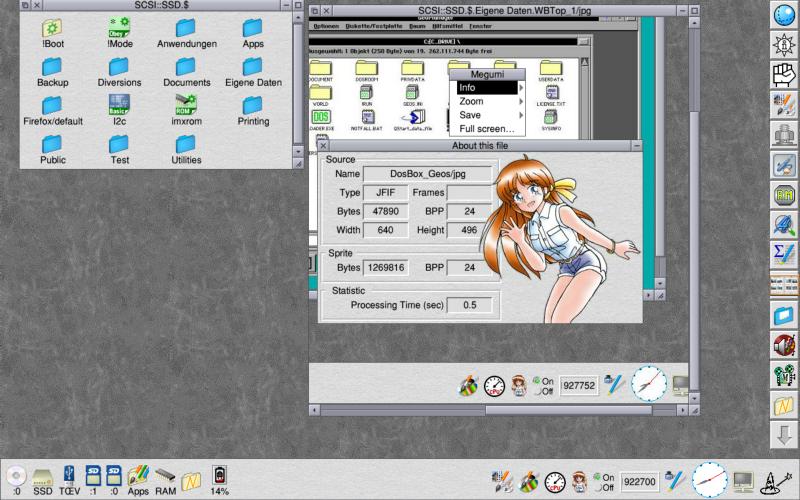This screenshot has height=500, width=800.
Task: Select the imxrom ROM file icon
Action: coord(186,105)
